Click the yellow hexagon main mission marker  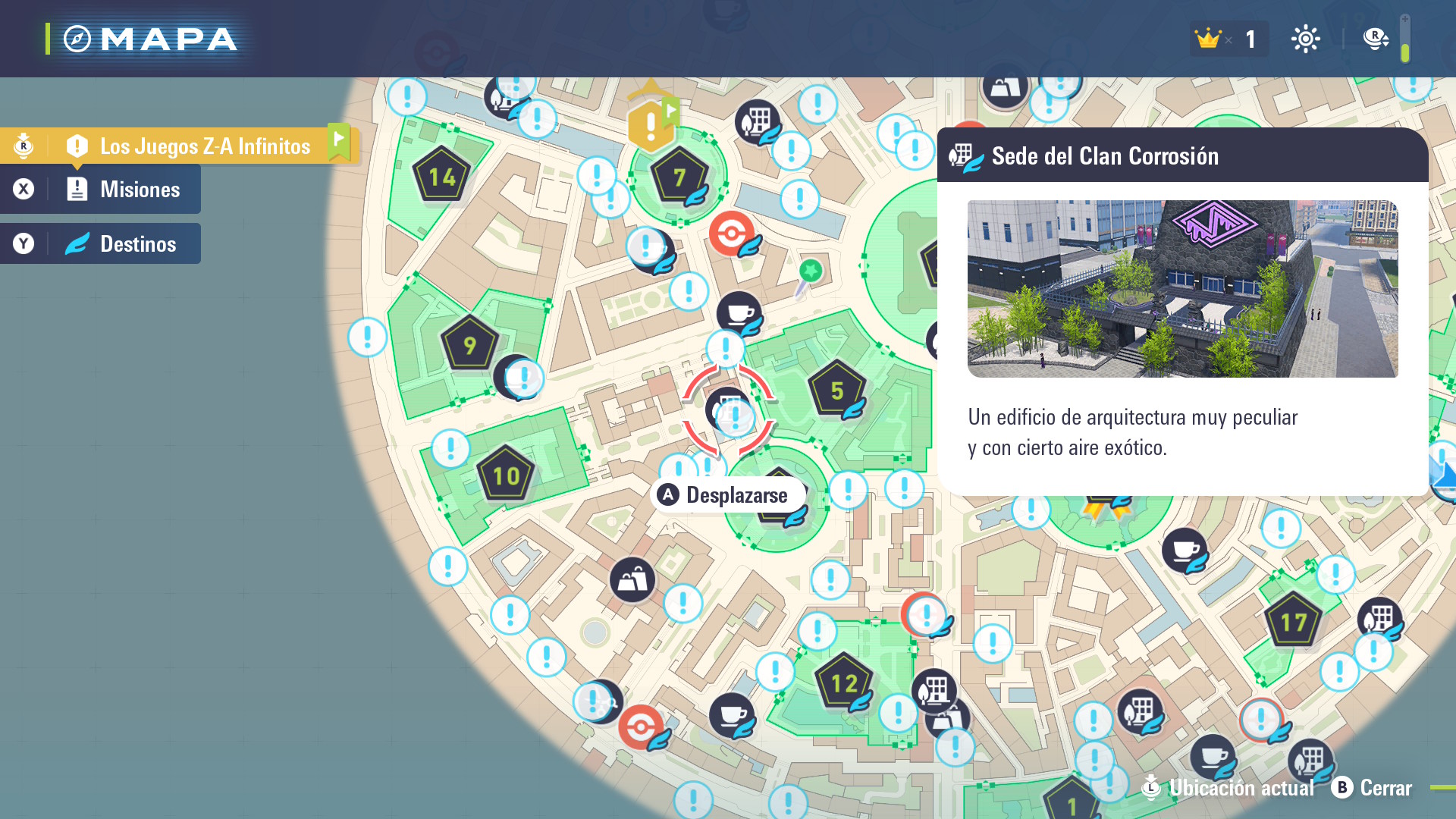click(650, 126)
